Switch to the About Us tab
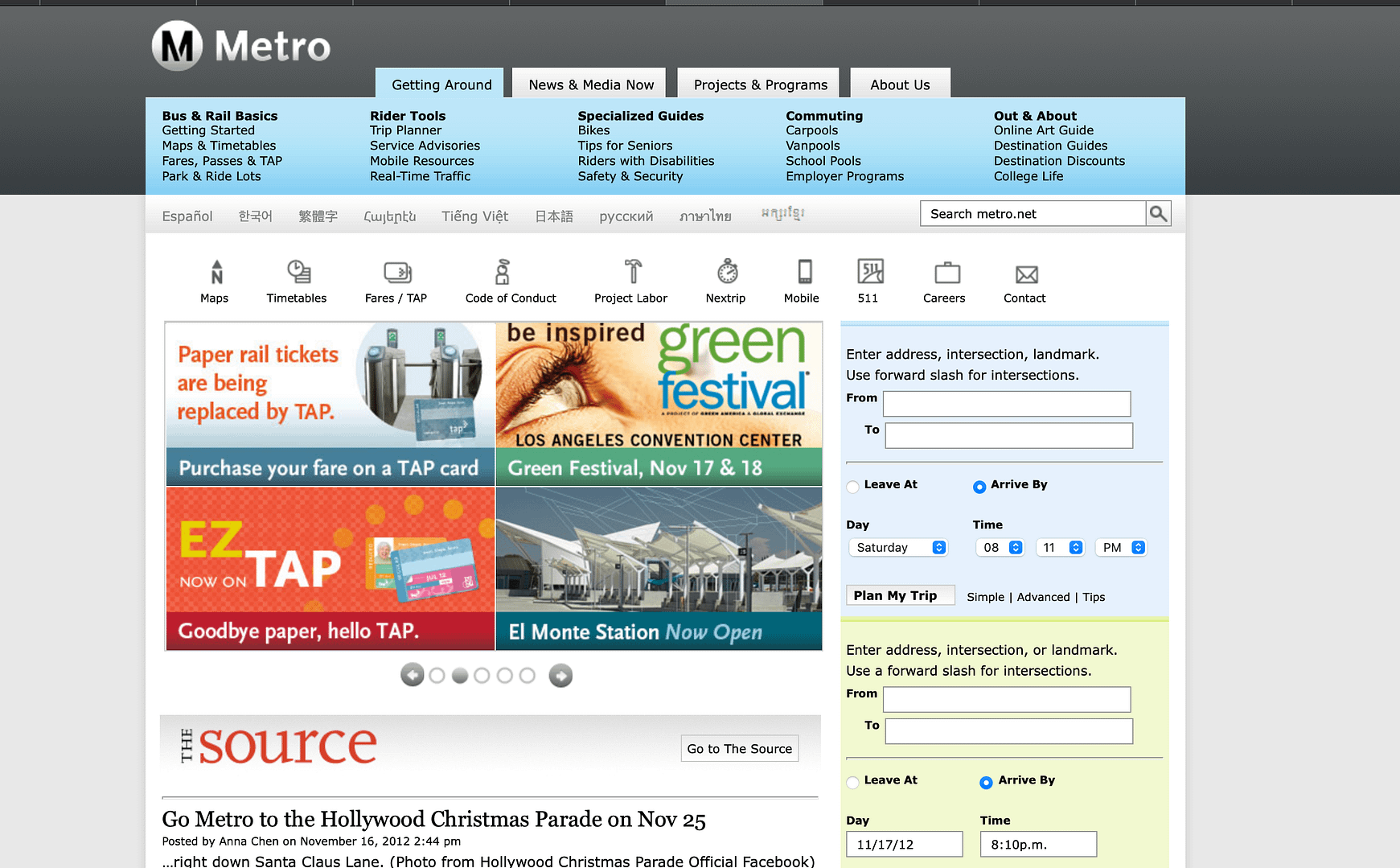 tap(900, 84)
